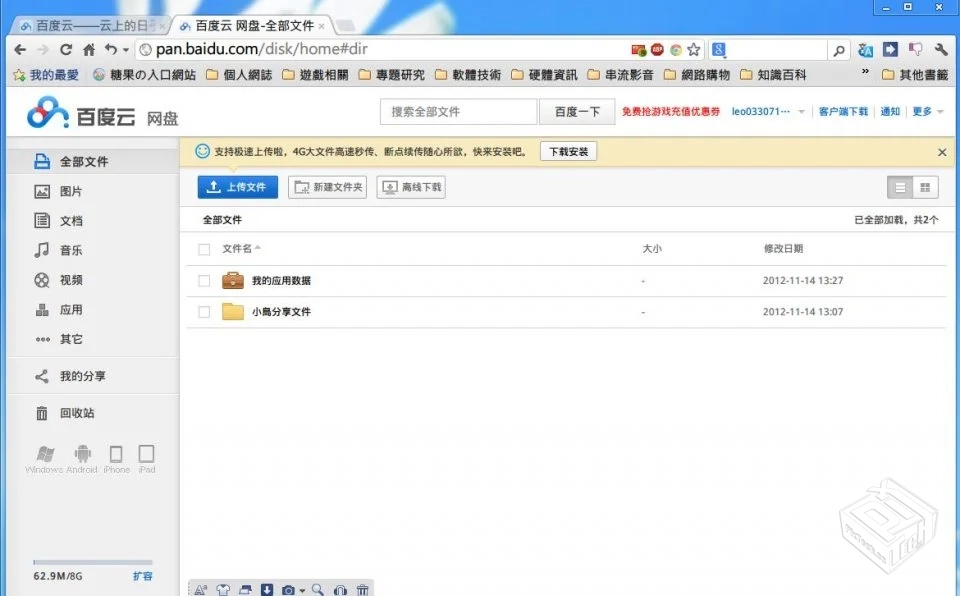Viewport: 960px width, 596px height.
Task: Click the 通知 menu item in the header
Action: click(890, 112)
